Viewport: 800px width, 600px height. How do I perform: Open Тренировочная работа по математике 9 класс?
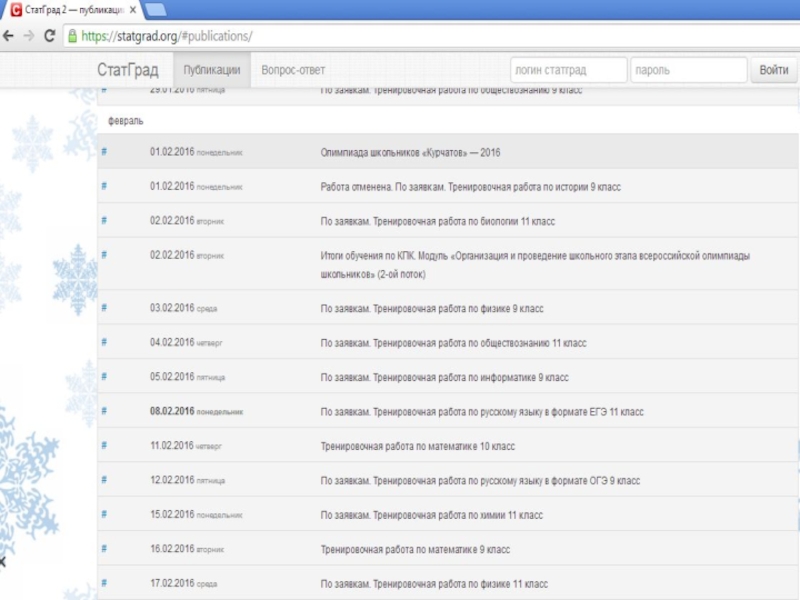point(415,549)
